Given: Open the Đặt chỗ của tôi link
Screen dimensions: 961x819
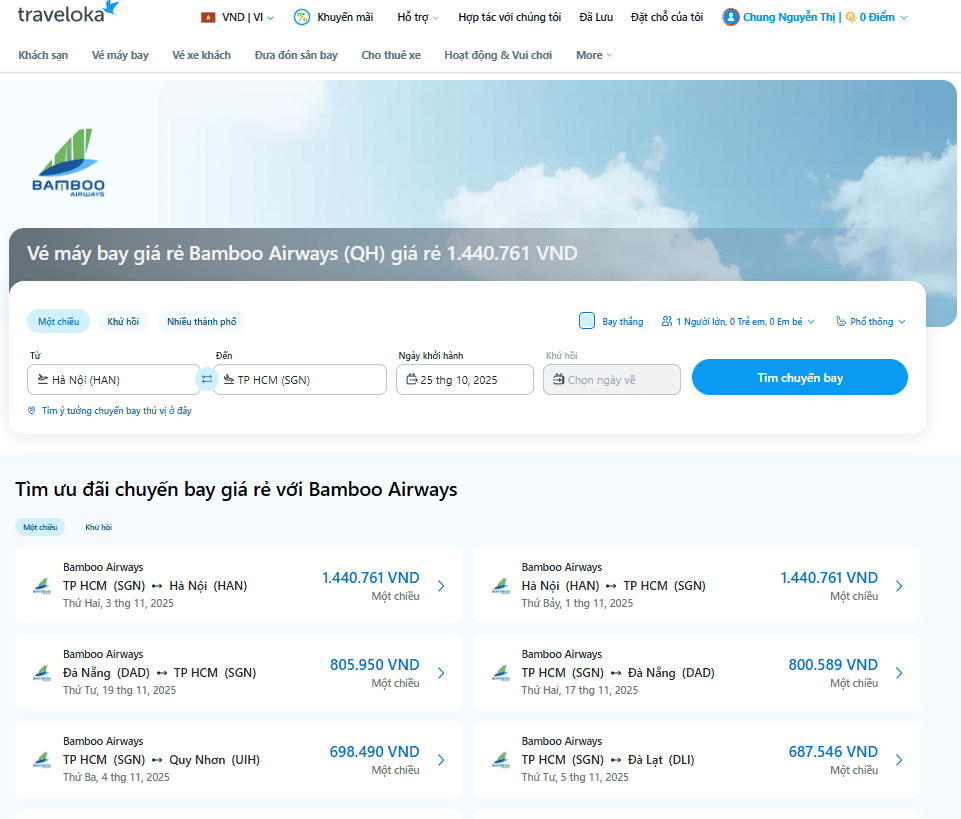Looking at the screenshot, I should (x=667, y=17).
